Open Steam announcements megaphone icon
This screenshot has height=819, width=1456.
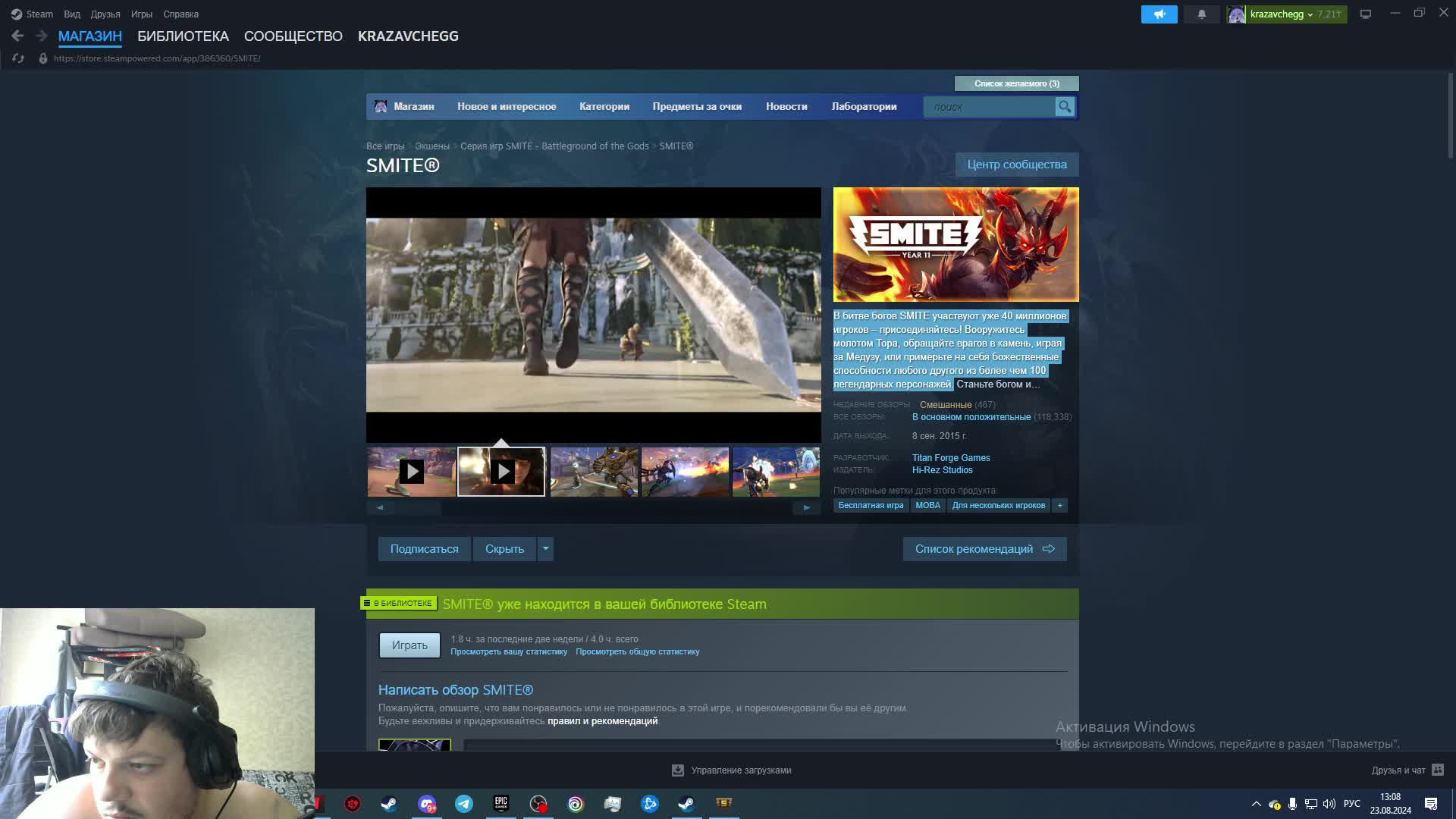(1159, 14)
